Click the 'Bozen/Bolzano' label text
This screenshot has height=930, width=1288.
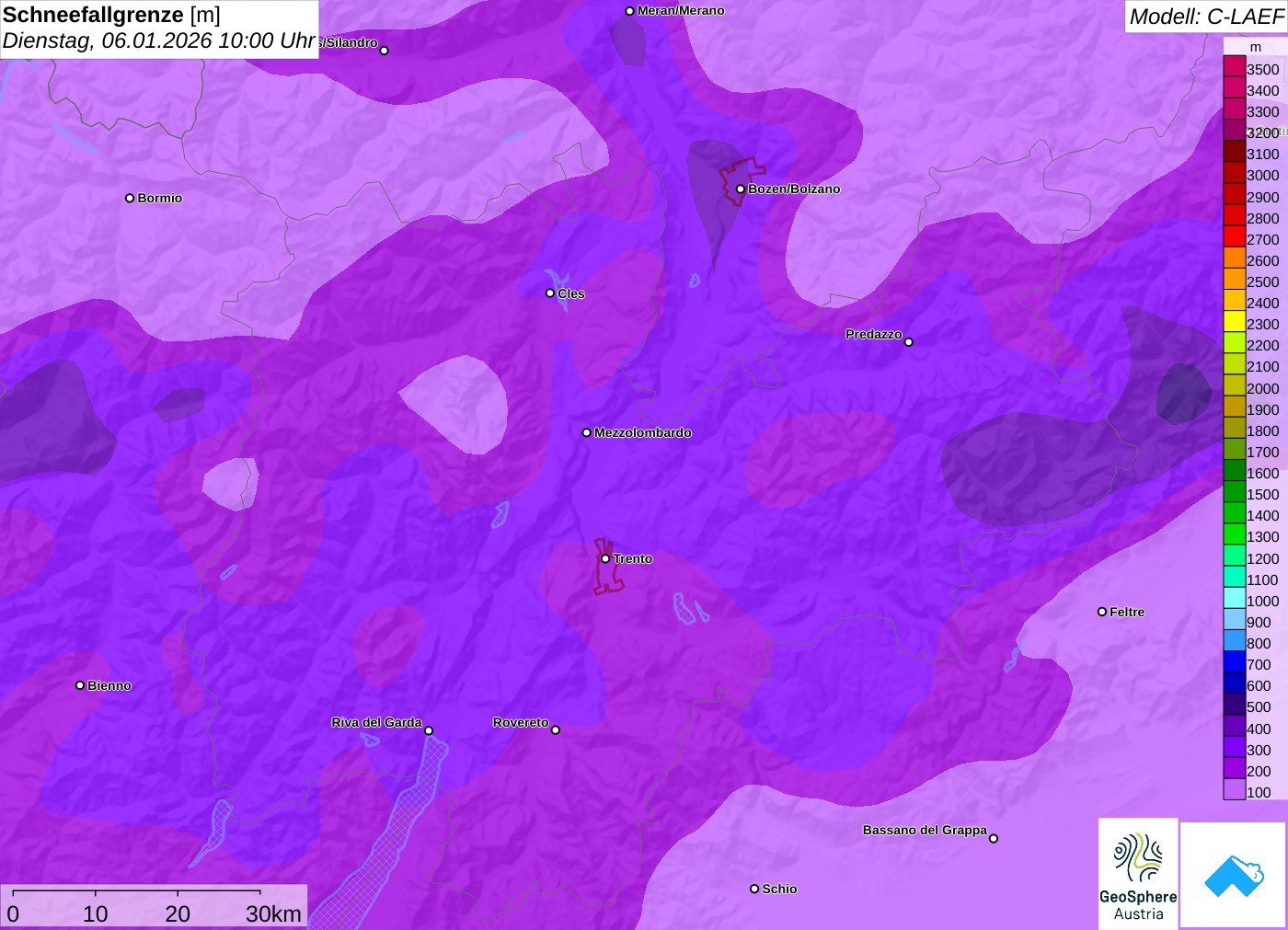[794, 189]
